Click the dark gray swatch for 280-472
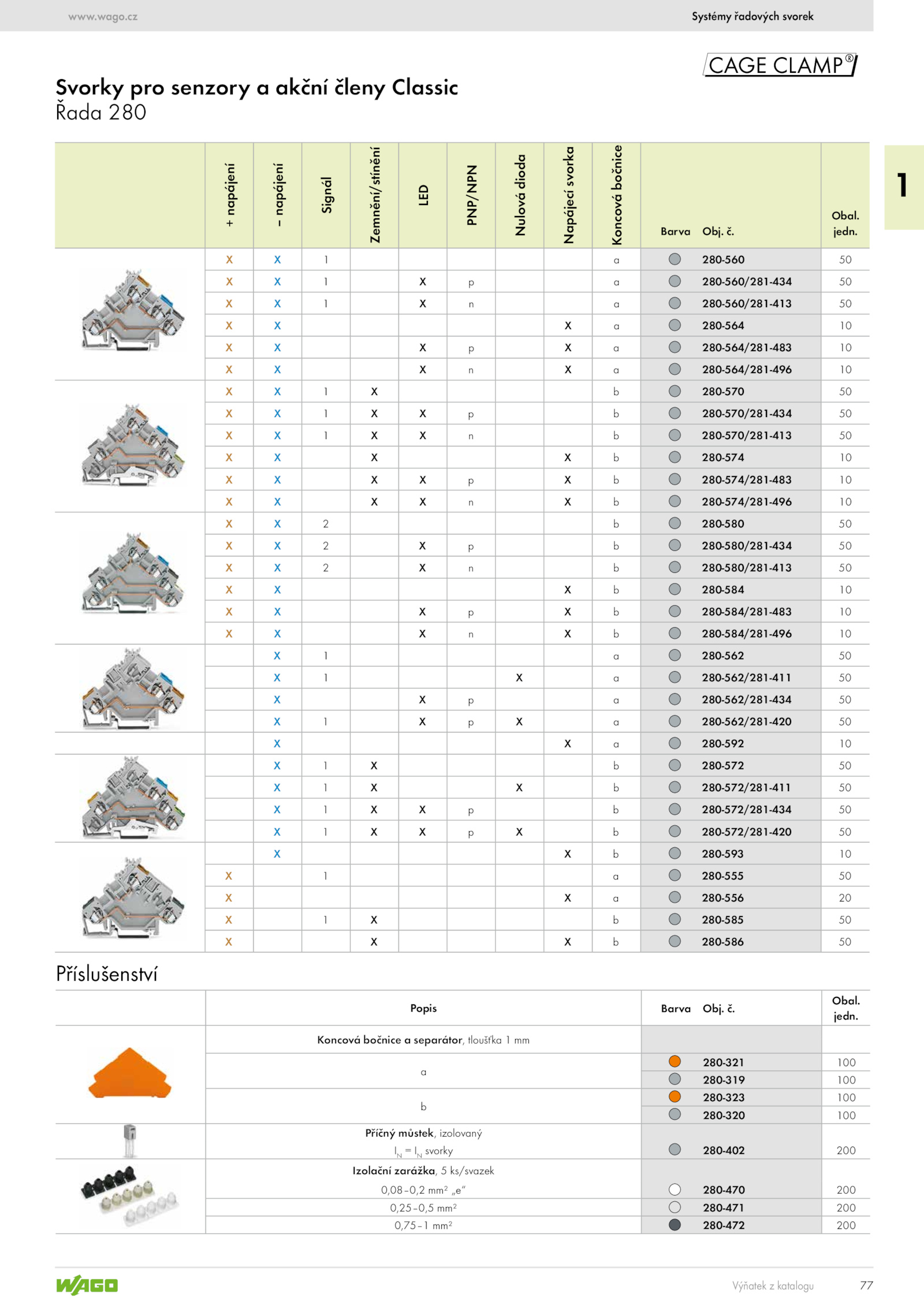 [675, 1224]
